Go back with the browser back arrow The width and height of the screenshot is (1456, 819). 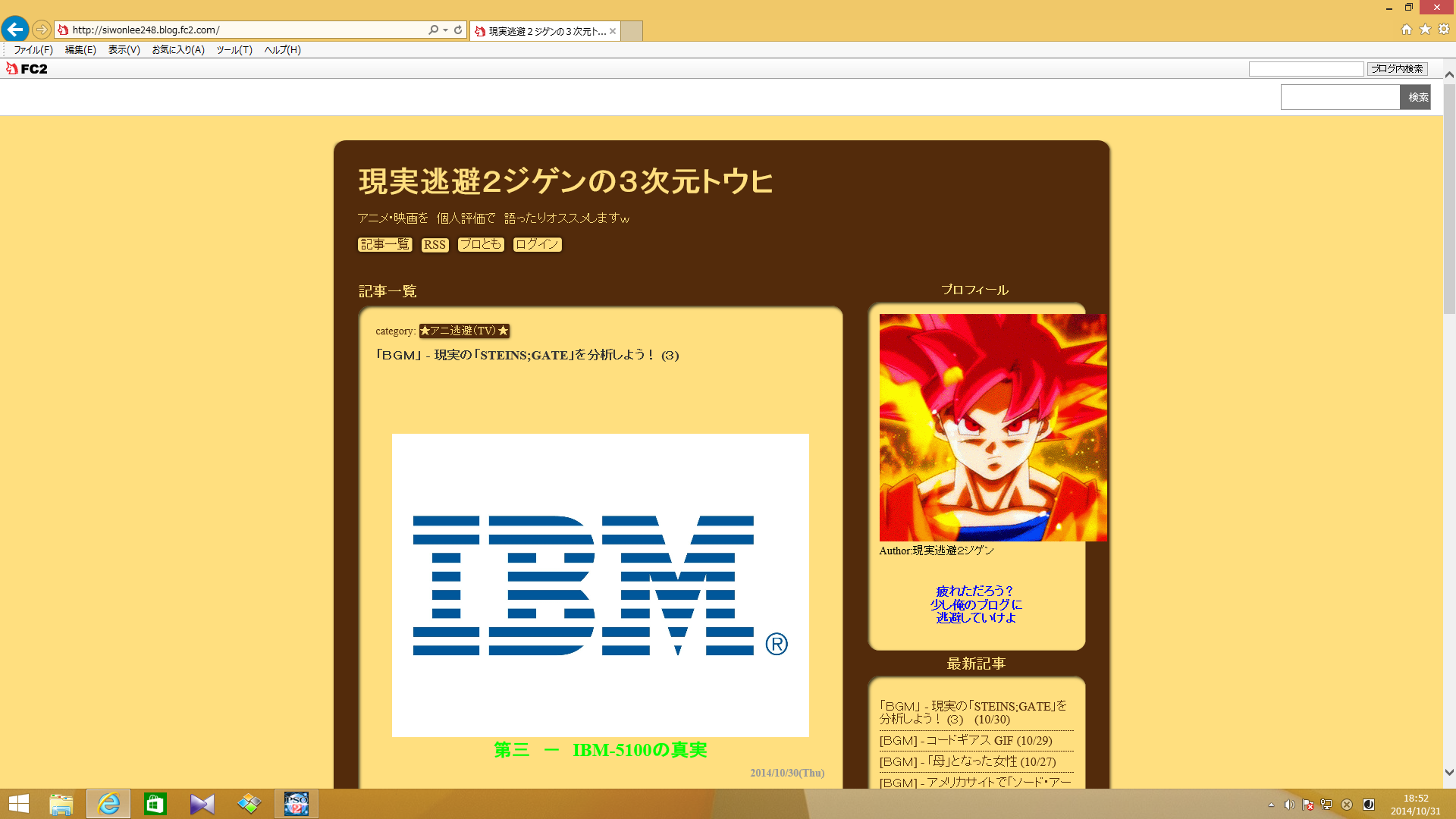(x=15, y=30)
